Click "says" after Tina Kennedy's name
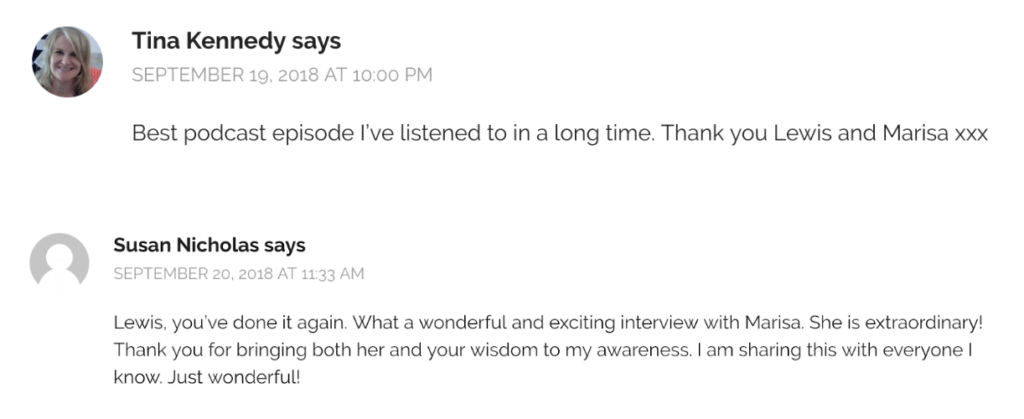 (316, 42)
